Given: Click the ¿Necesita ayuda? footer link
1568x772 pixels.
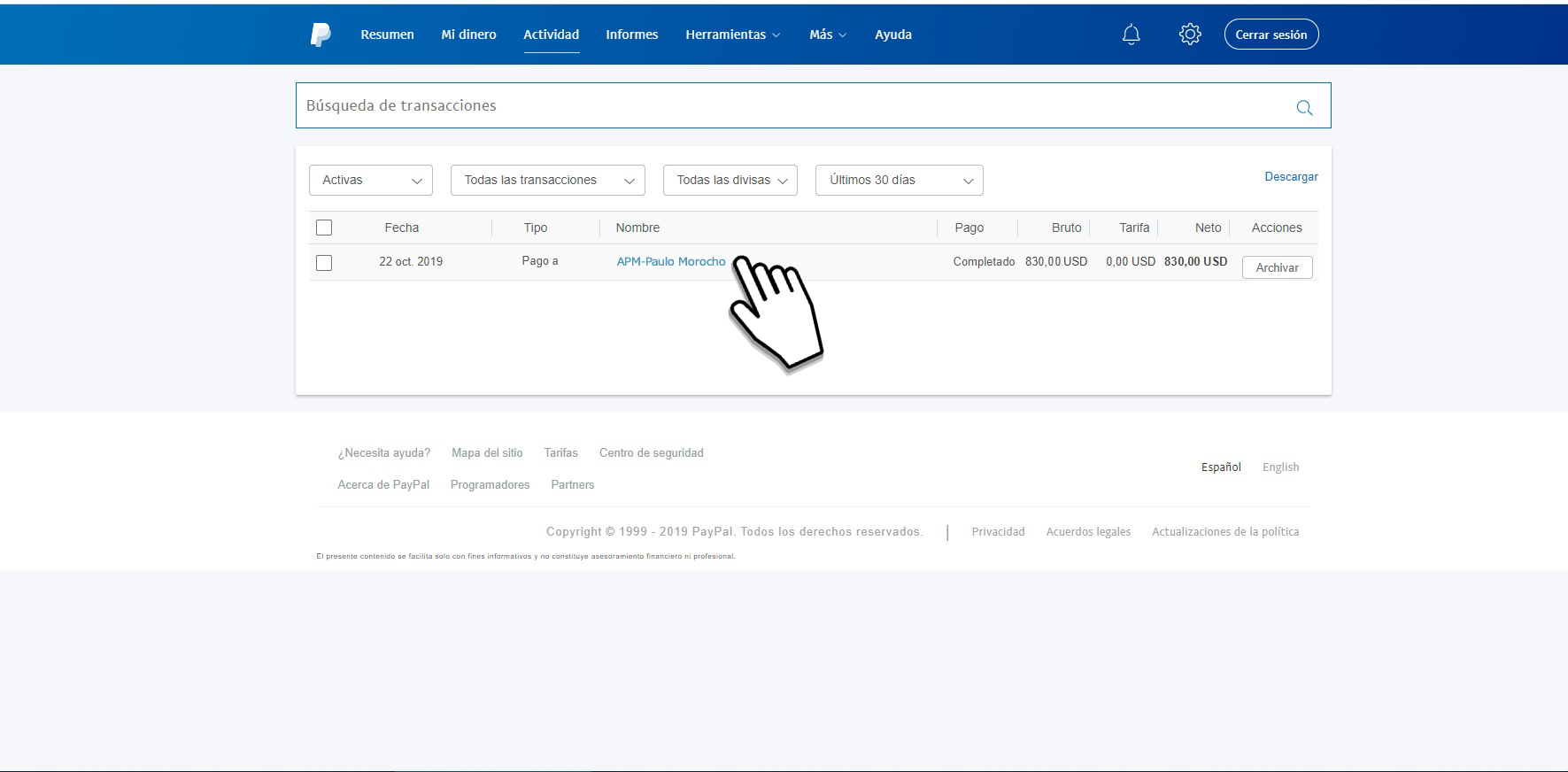Looking at the screenshot, I should point(383,452).
